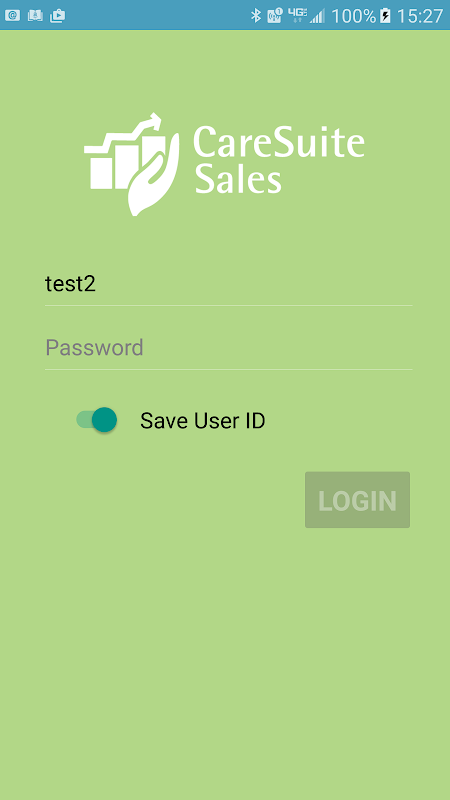
Task: Turn off the Save User ID switch
Action: (97, 420)
